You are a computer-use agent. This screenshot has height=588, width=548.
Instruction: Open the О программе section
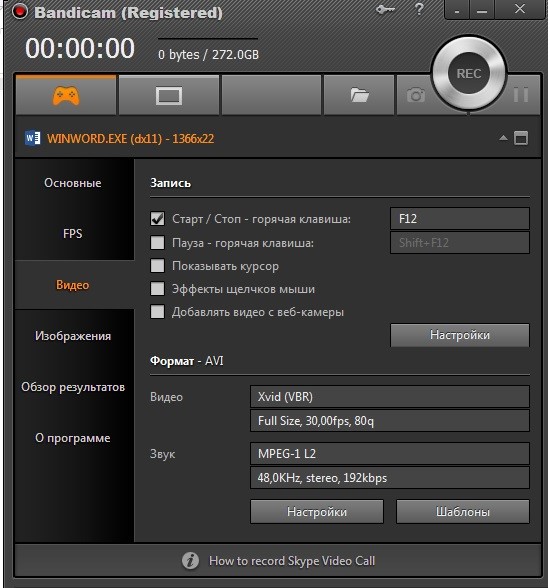pos(73,438)
